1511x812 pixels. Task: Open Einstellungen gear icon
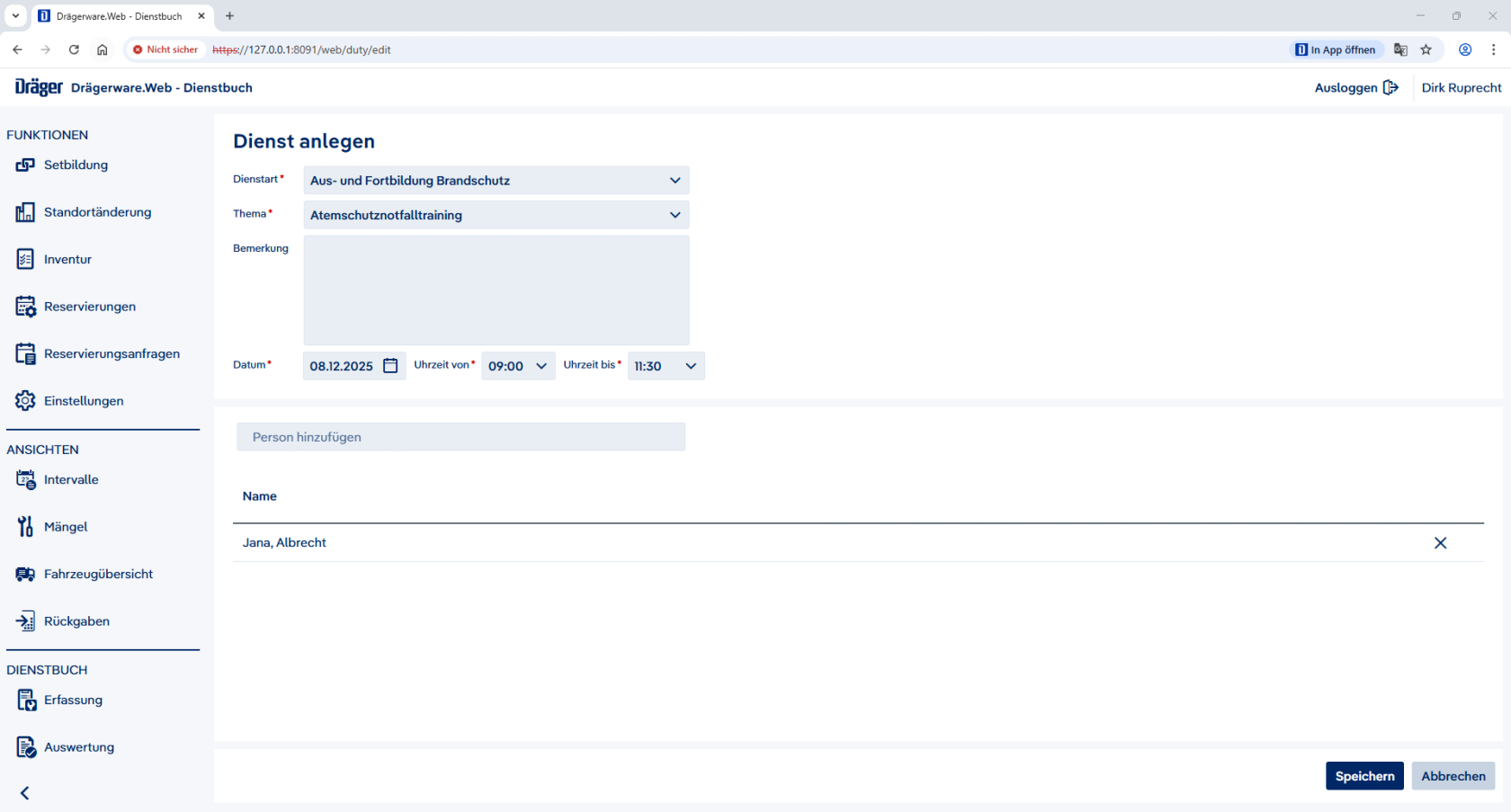[25, 401]
